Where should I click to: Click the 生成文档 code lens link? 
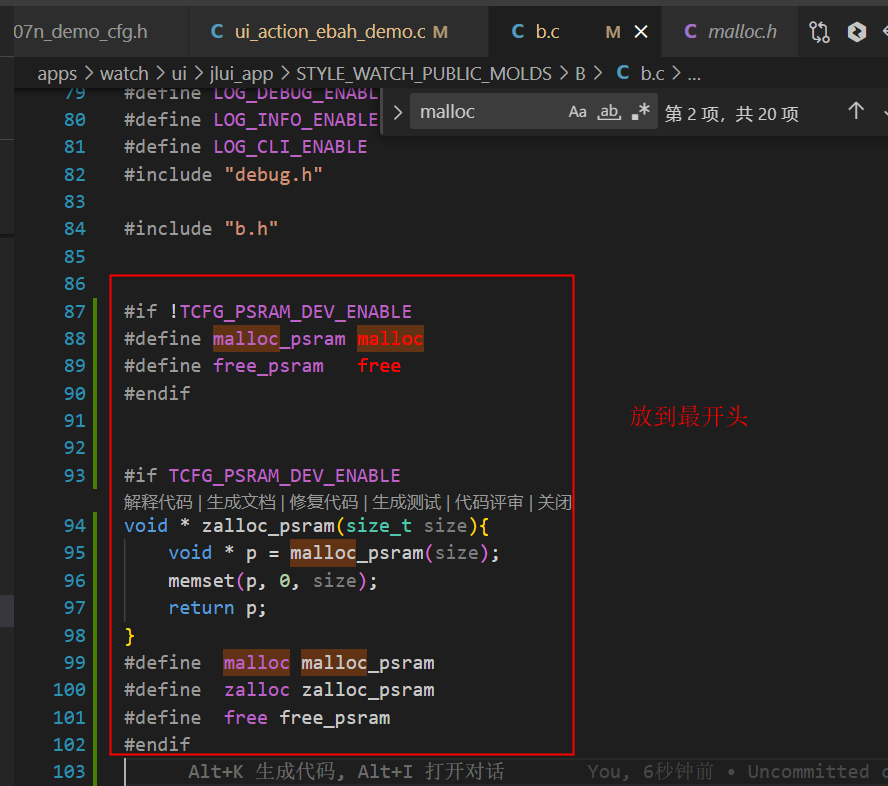(241, 502)
